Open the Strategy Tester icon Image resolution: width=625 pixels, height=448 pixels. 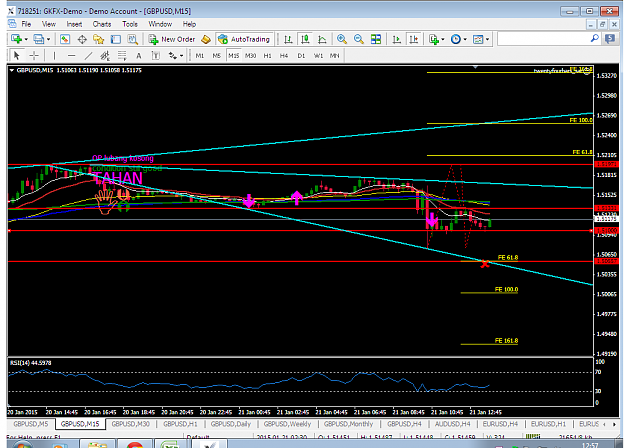pyautogui.click(x=132, y=39)
